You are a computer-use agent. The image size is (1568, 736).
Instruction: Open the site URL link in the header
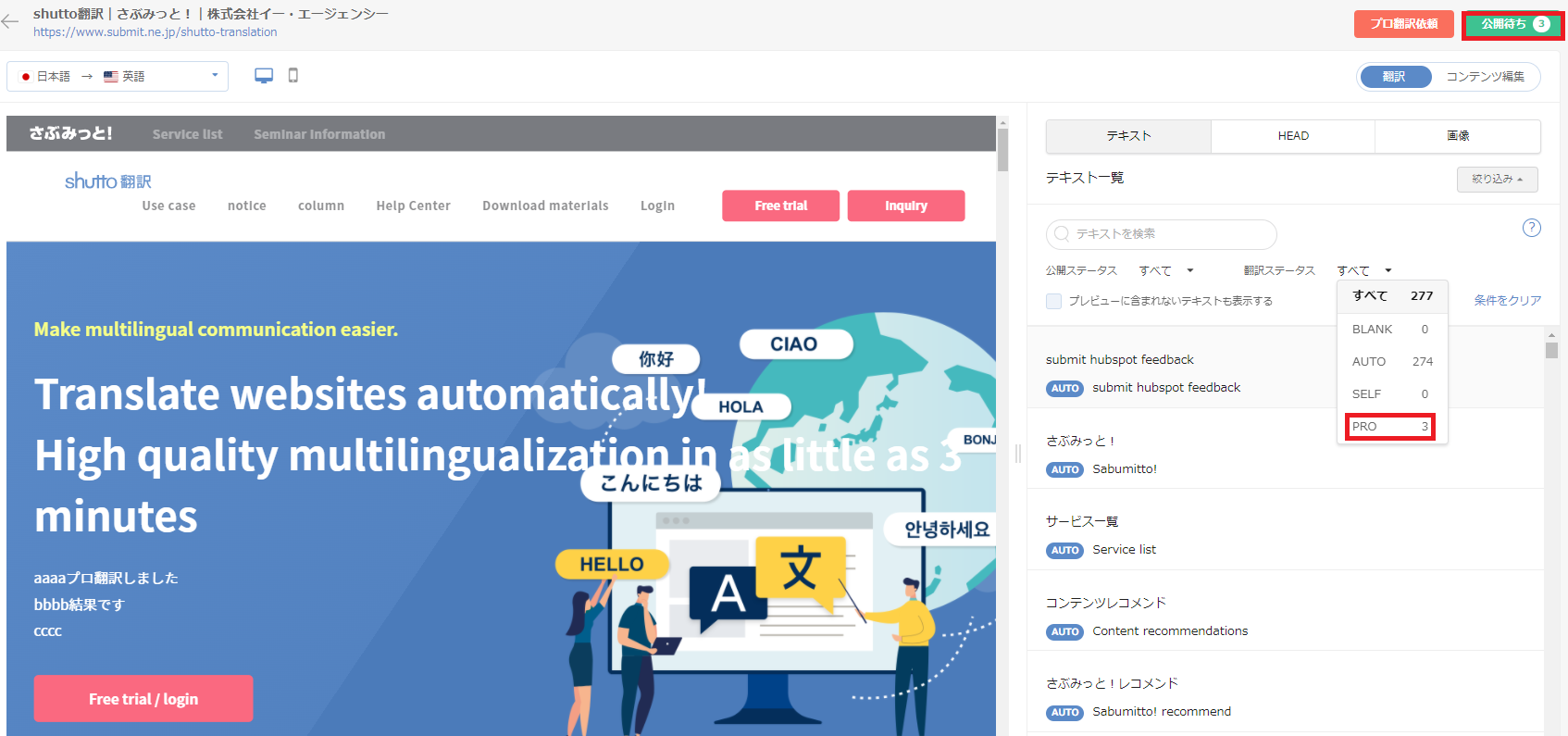coord(155,31)
